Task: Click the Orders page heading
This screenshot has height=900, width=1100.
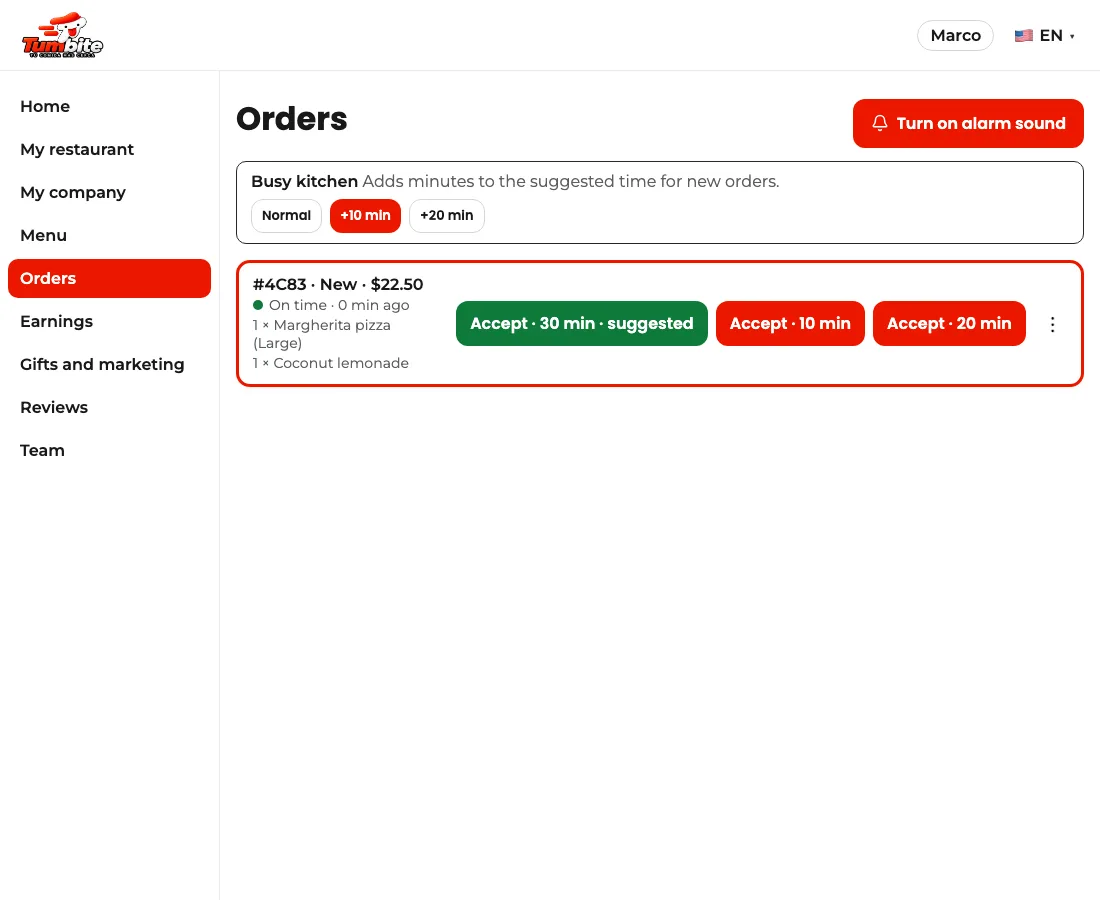Action: pos(292,119)
